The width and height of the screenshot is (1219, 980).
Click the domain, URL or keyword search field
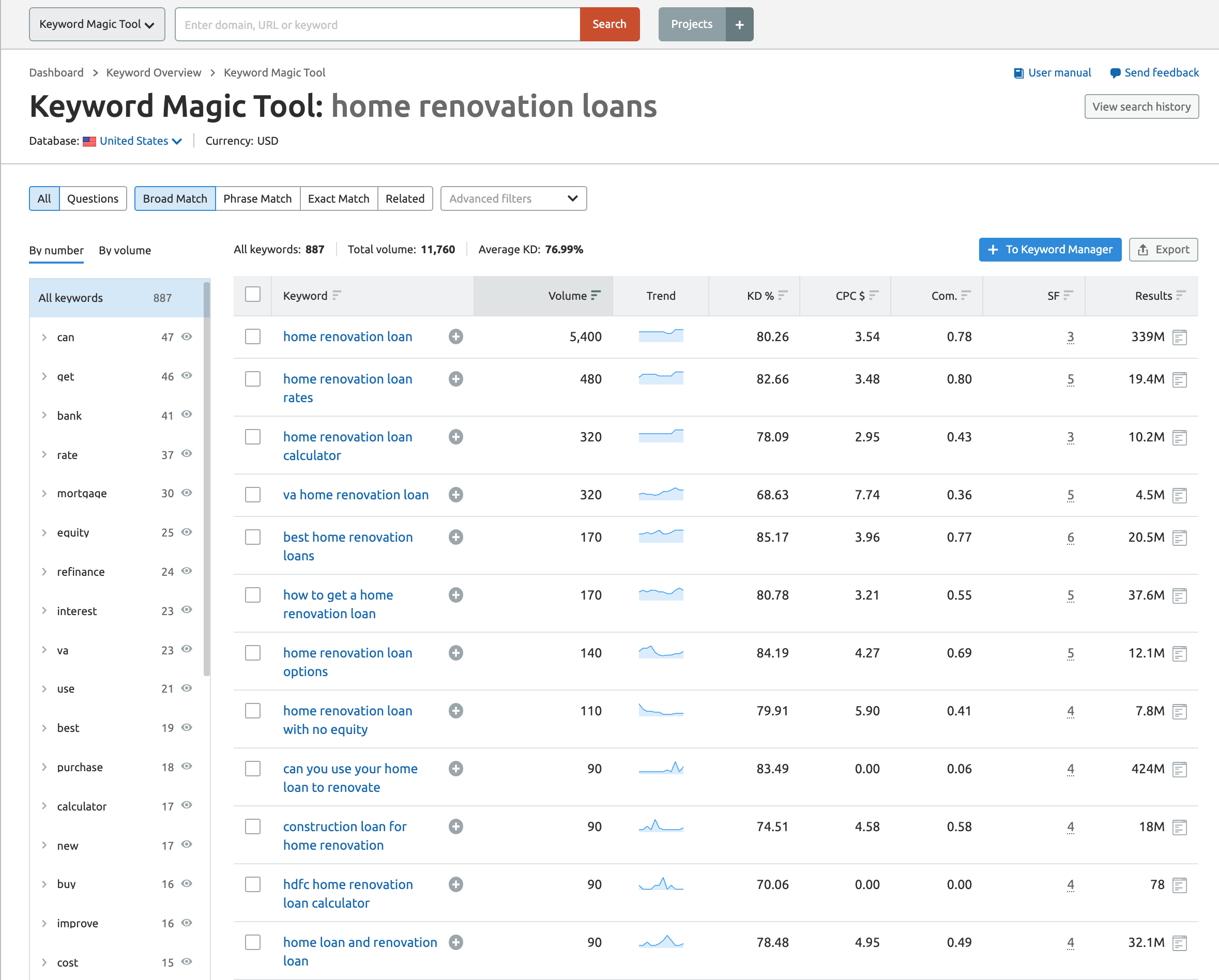(378, 24)
